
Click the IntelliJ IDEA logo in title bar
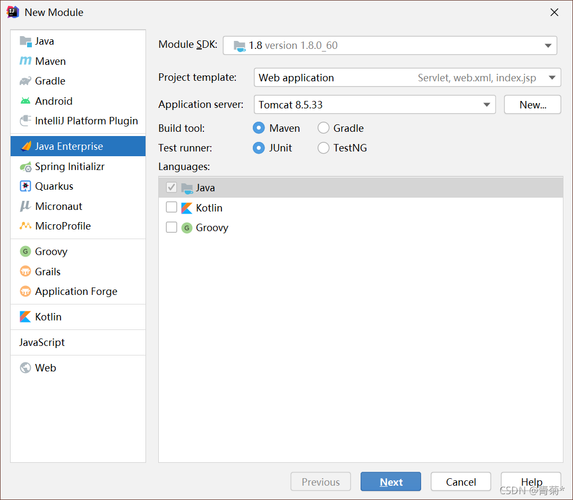(13, 12)
